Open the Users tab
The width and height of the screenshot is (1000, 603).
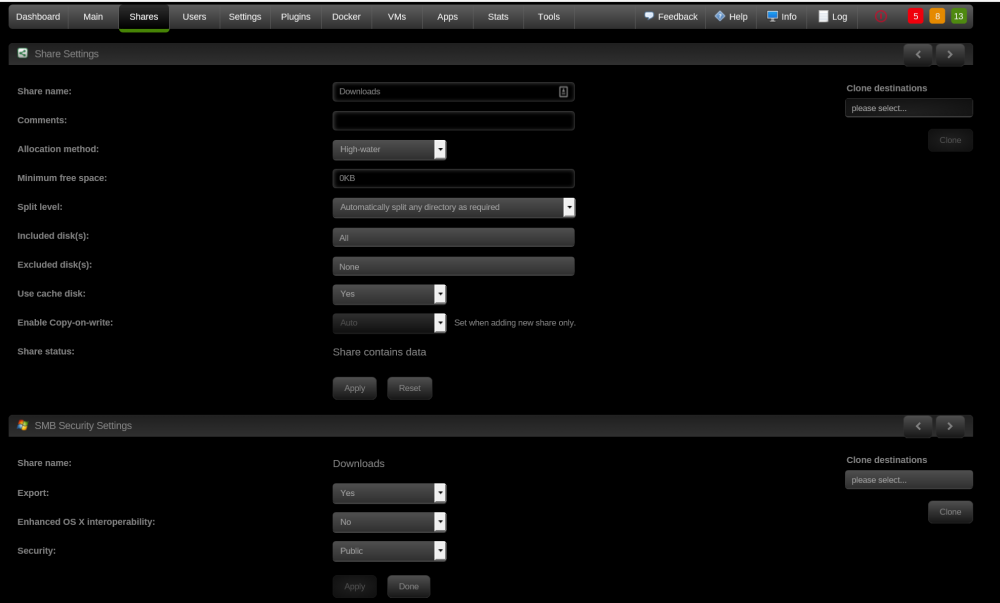tap(195, 17)
